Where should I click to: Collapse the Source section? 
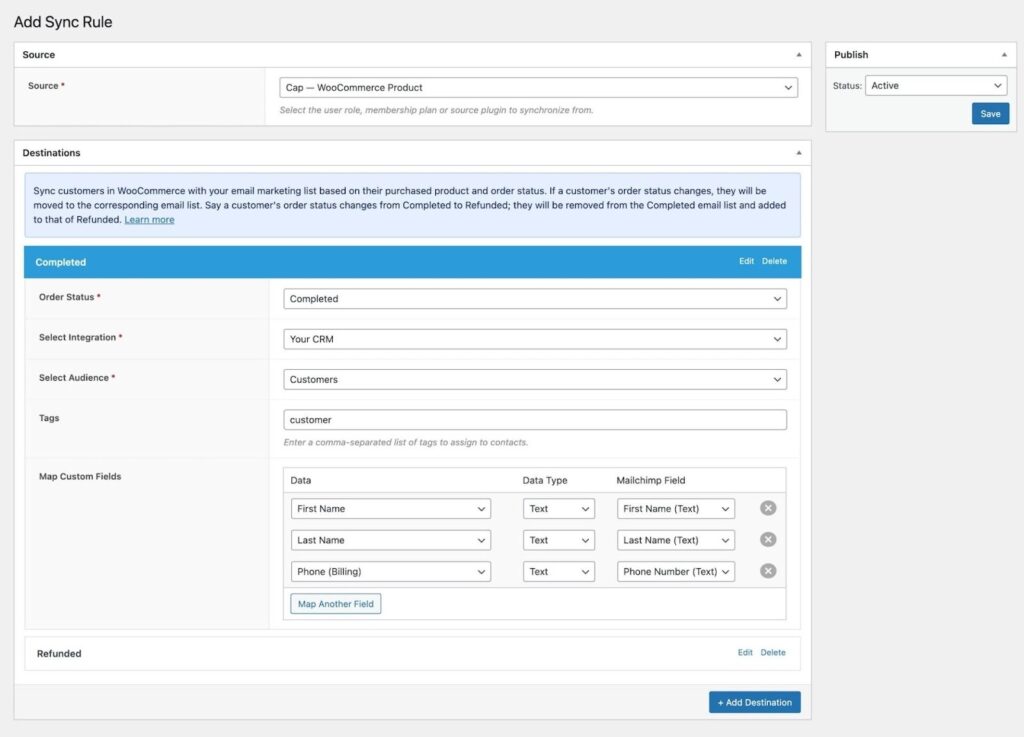pos(798,55)
